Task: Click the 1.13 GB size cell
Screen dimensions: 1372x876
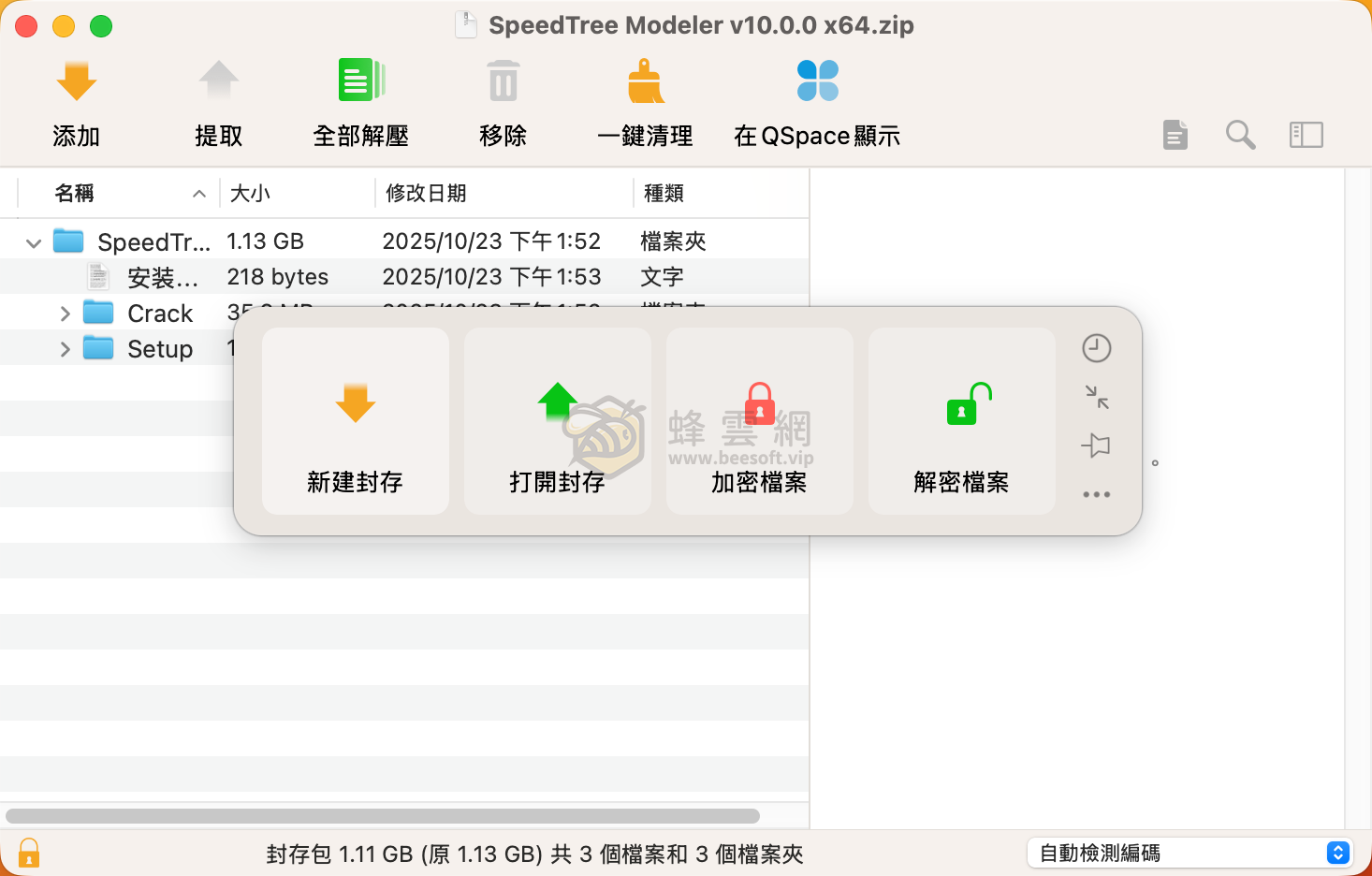Action: [266, 241]
